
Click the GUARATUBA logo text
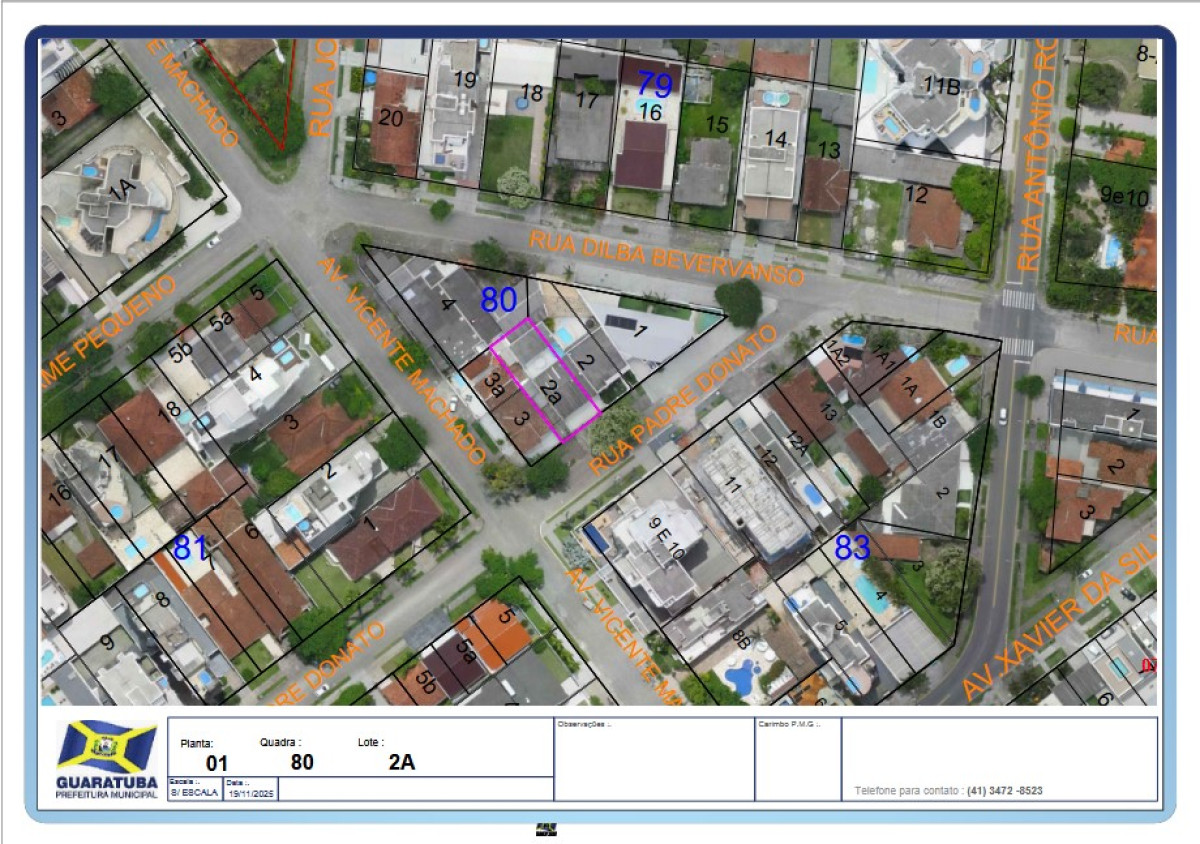107,782
